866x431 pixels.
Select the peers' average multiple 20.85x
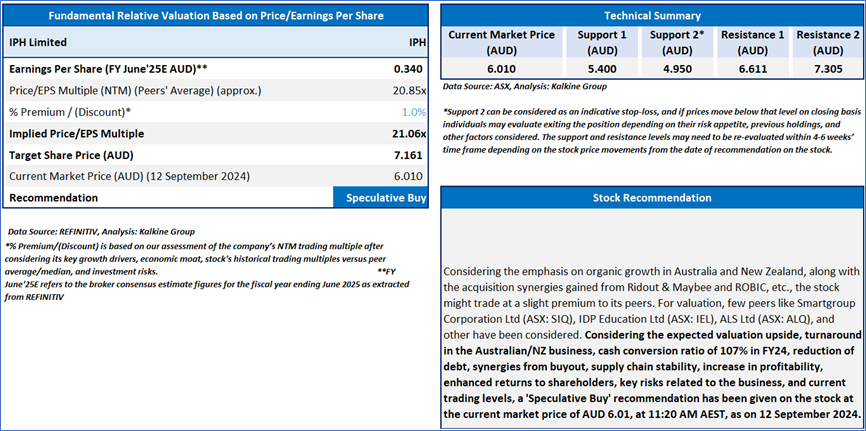(x=406, y=91)
